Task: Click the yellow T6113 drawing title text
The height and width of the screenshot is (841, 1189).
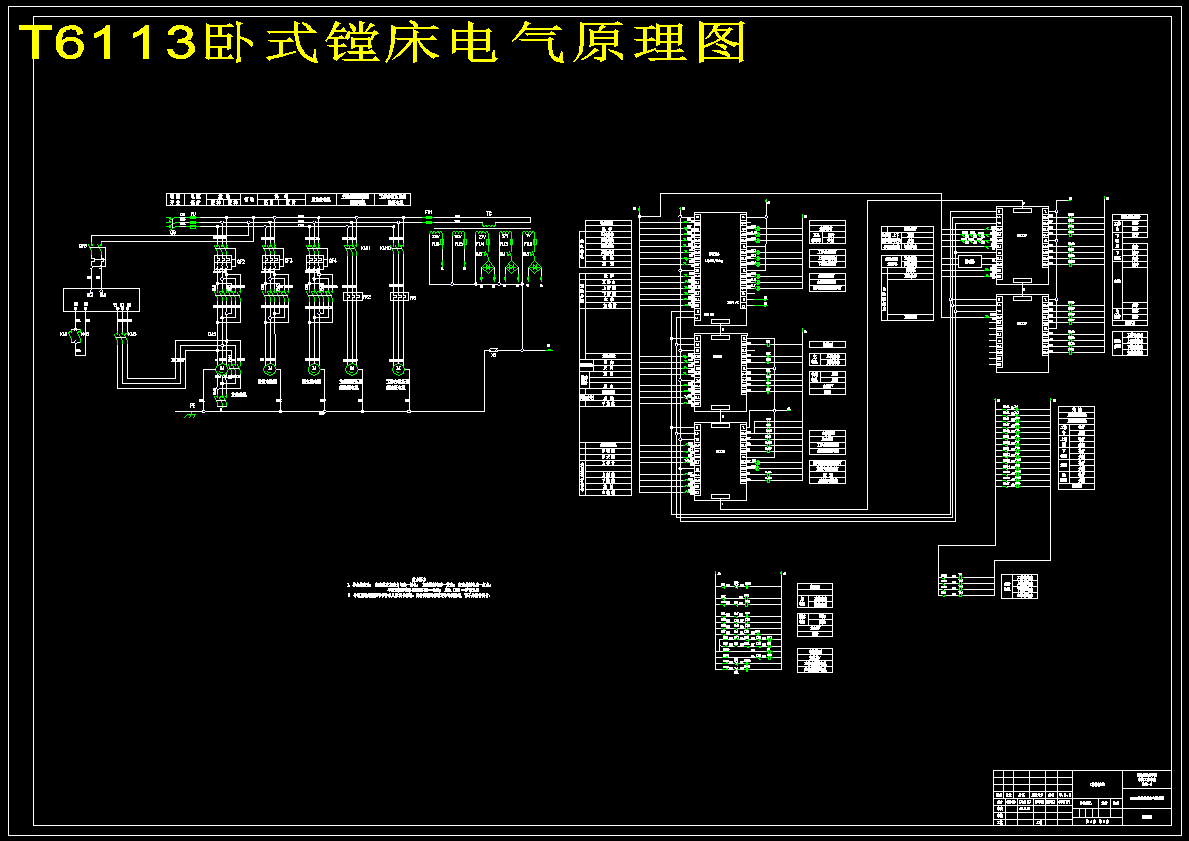Action: [x=383, y=43]
